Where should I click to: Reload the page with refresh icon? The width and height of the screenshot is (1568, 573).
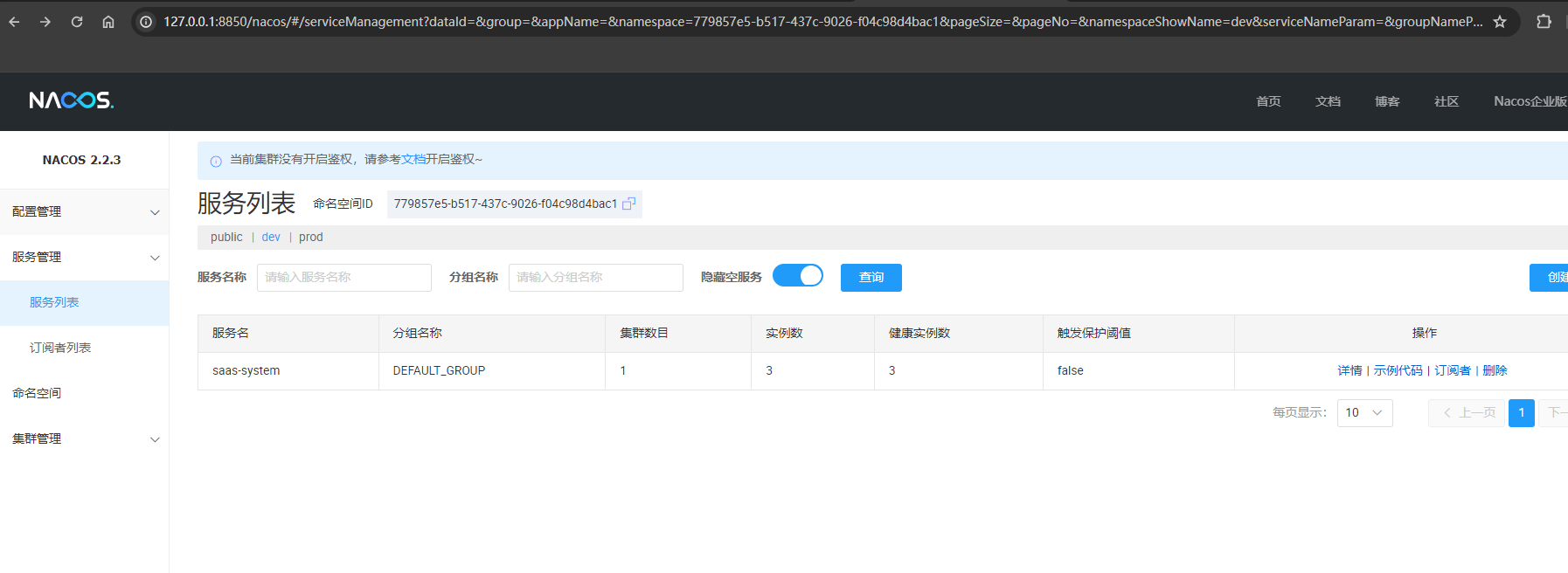coord(77,22)
